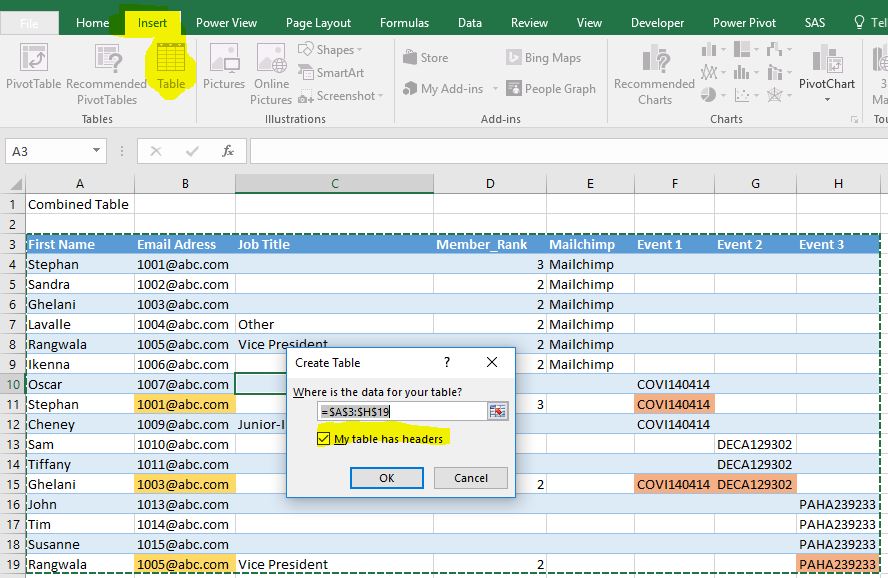888x578 pixels.
Task: Switch to Power View tab
Action: [x=226, y=23]
